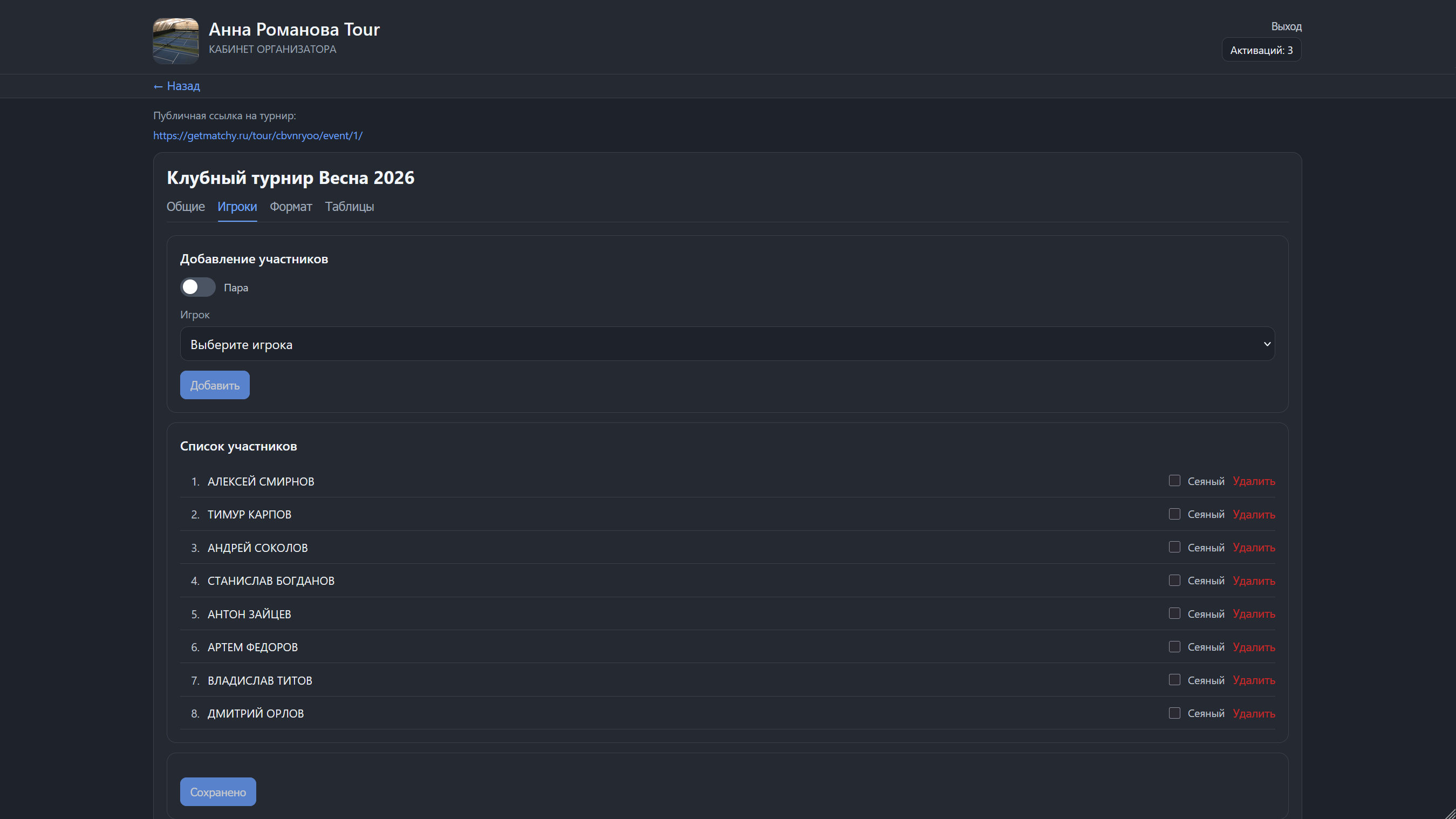The height and width of the screenshot is (819, 1456).
Task: Remove Владислав Титов from the list
Action: [x=1254, y=680]
